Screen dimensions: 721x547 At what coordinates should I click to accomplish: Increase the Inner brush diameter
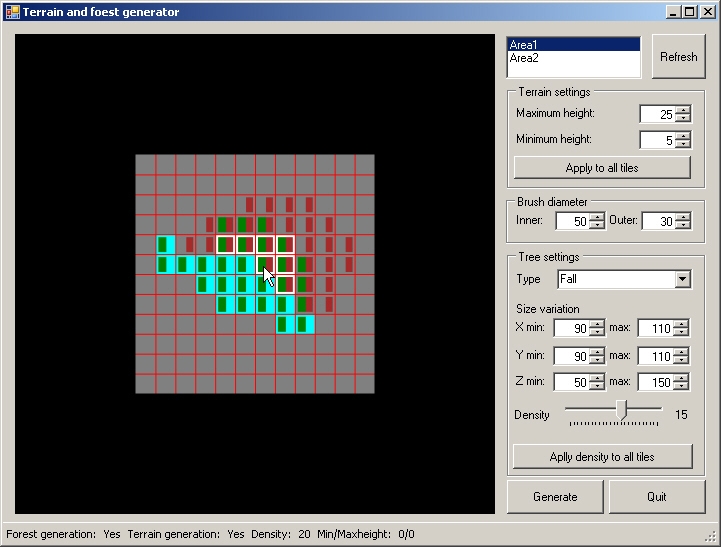pyautogui.click(x=597, y=216)
